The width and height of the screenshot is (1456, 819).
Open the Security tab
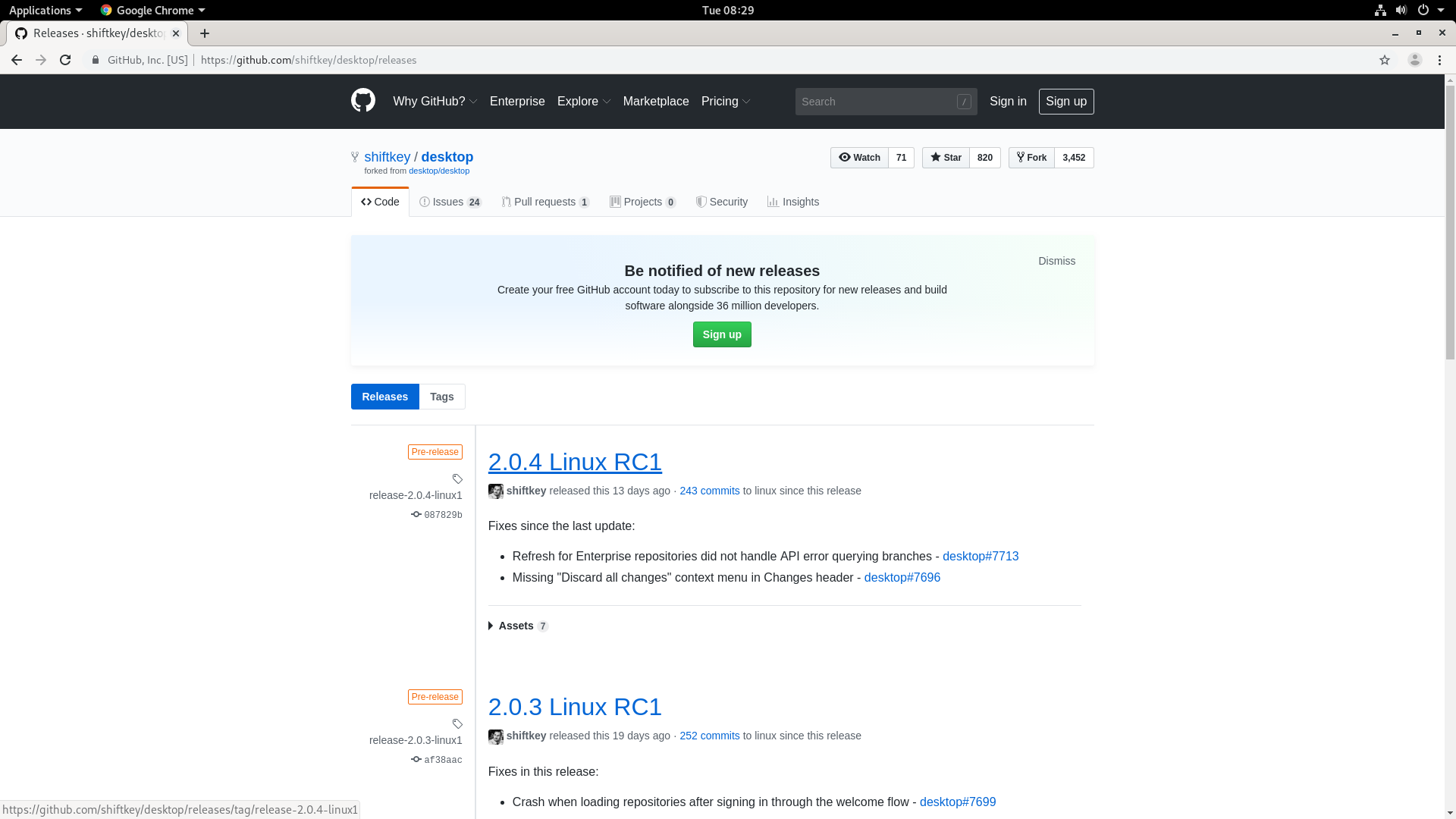tap(721, 202)
